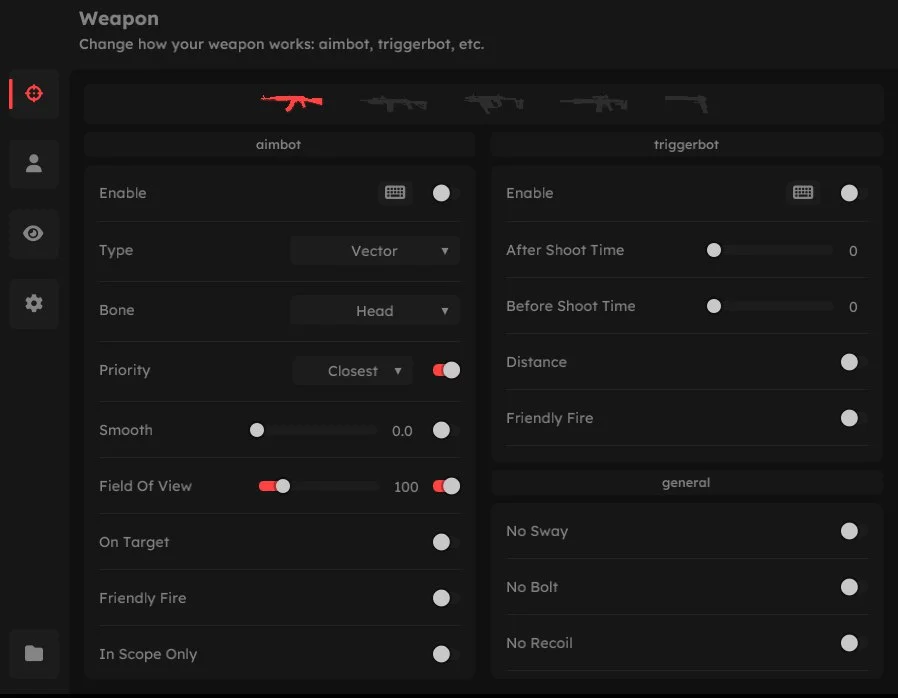Expand the Priority dropdown showing Closest
898x698 pixels.
tap(353, 371)
